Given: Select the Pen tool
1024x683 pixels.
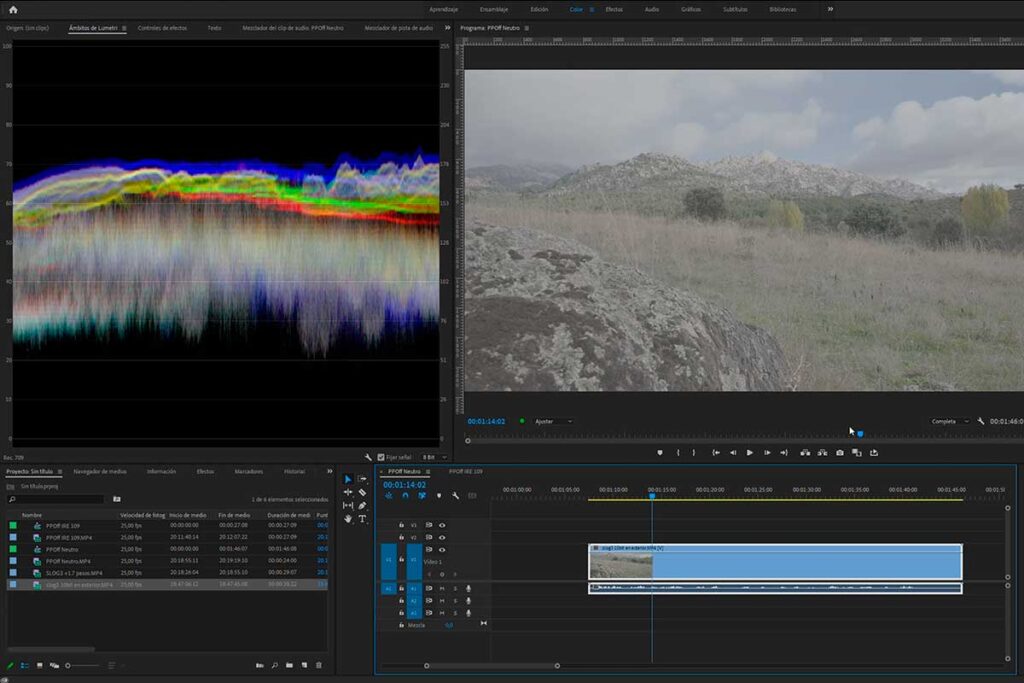Looking at the screenshot, I should coord(361,506).
